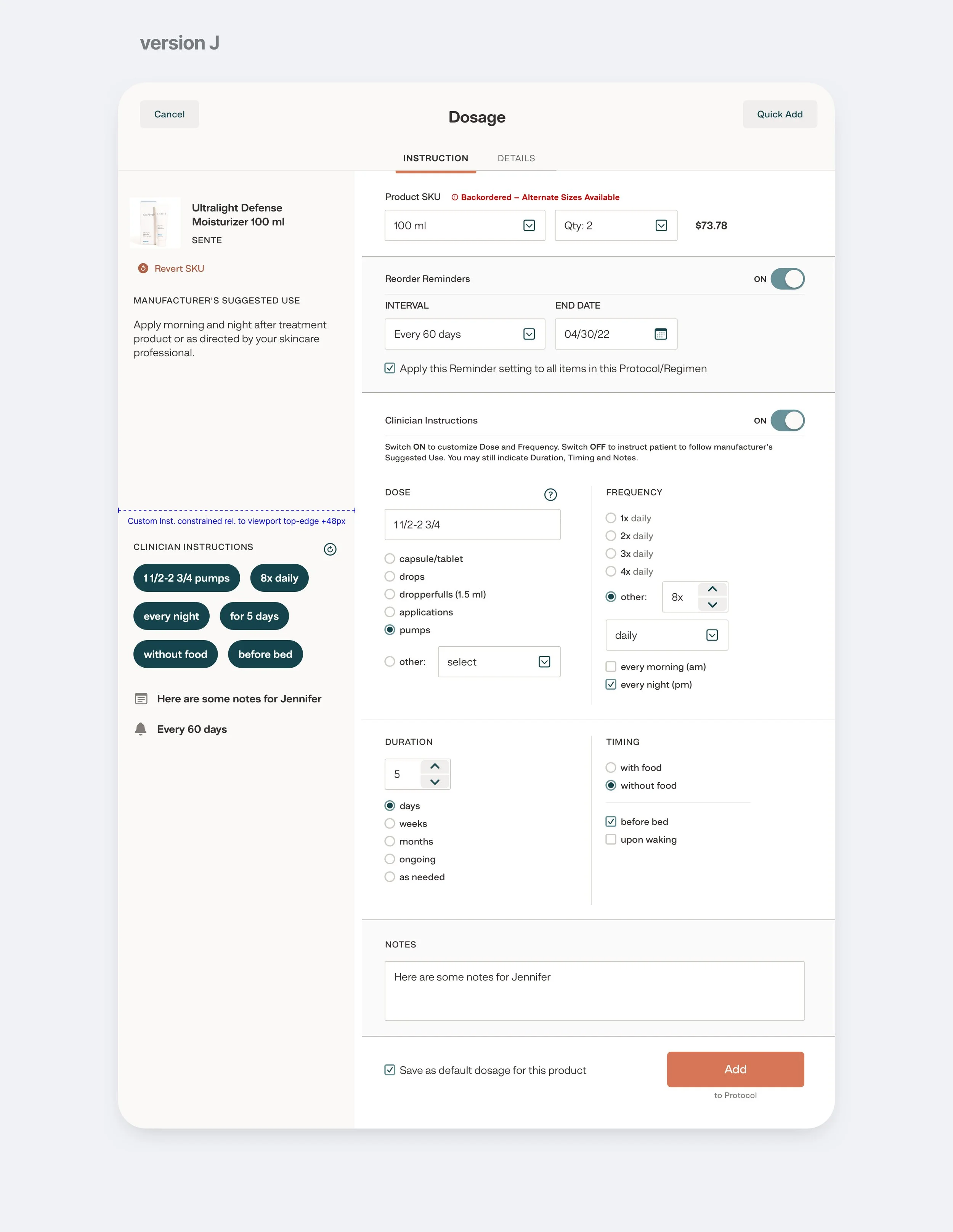The image size is (953, 1232).
Task: Open the Every 60 days interval dropdown
Action: [x=465, y=335]
